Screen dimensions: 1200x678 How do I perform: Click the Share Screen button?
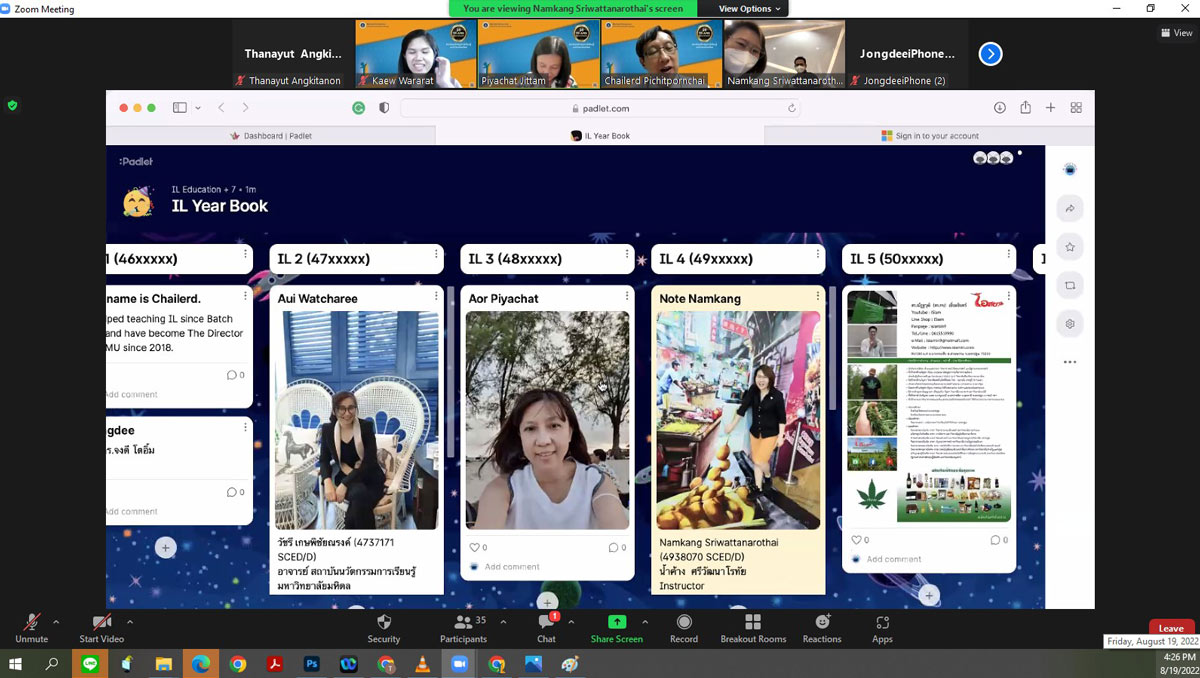pyautogui.click(x=616, y=622)
